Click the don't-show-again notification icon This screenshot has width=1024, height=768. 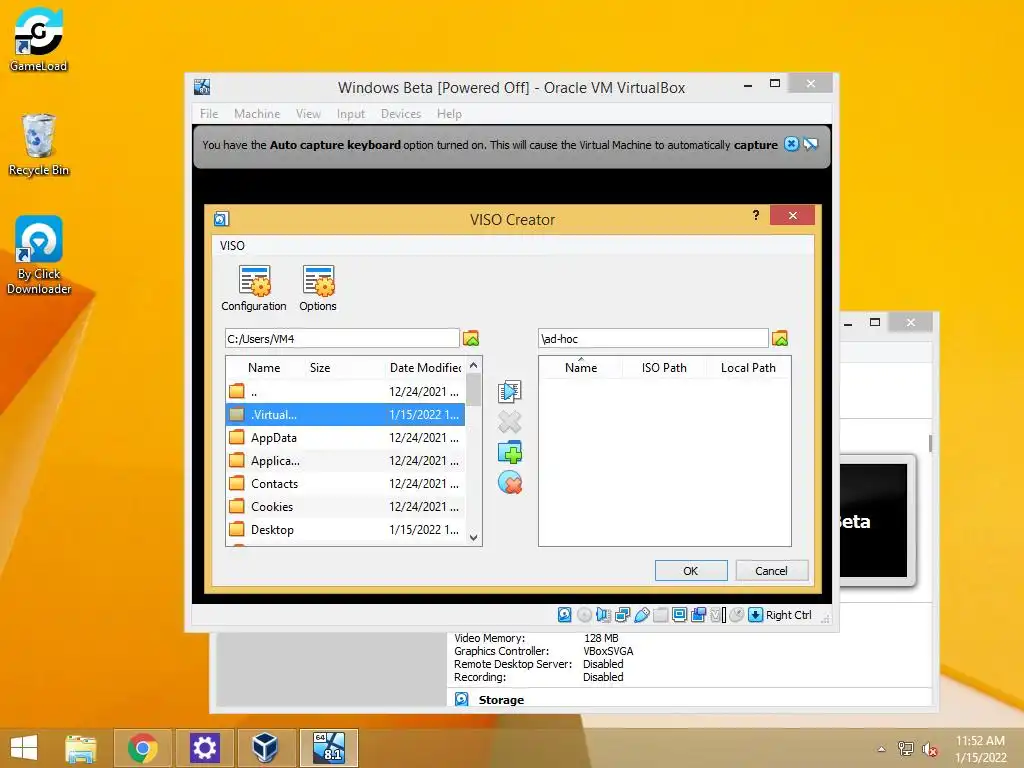810,144
